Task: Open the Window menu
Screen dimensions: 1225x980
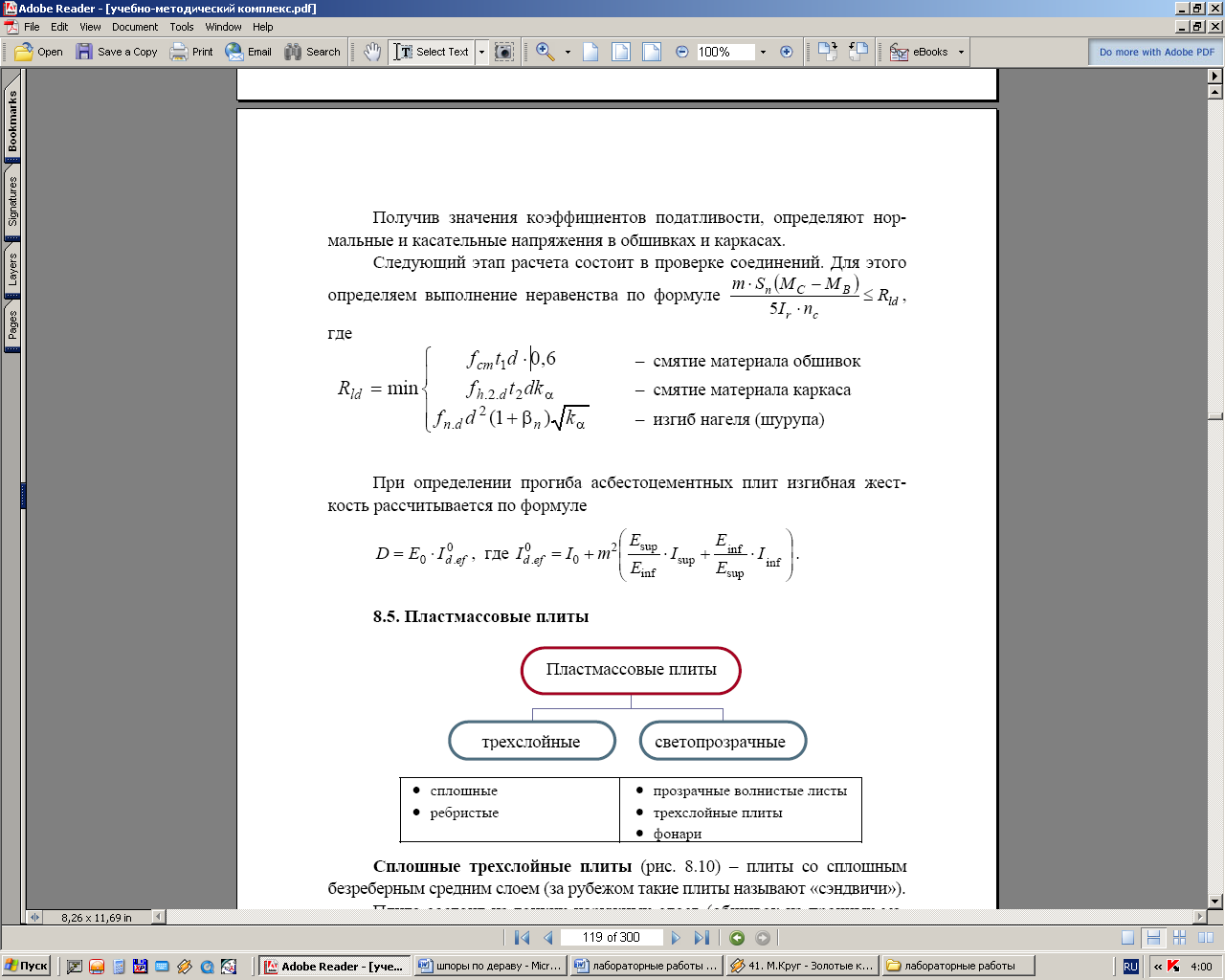Action: coord(223,27)
